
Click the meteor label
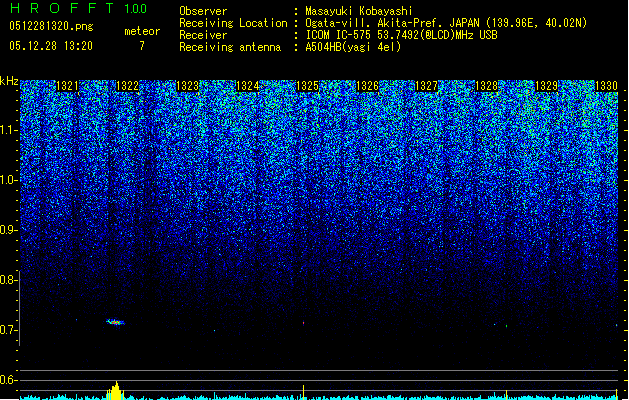coord(142,31)
